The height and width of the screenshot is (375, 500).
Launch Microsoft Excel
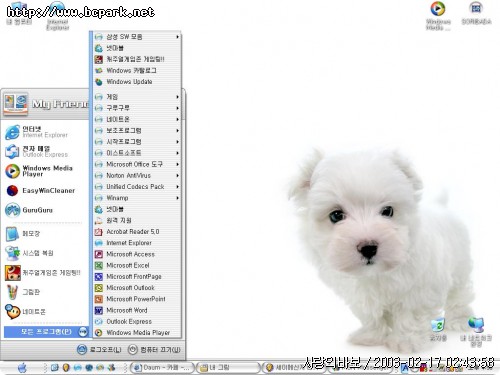pyautogui.click(x=137, y=265)
